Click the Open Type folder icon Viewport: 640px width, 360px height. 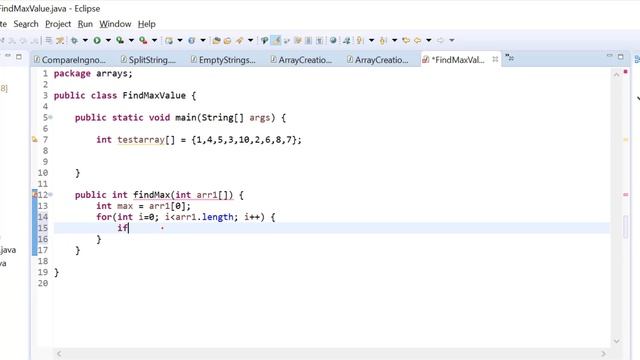216,40
